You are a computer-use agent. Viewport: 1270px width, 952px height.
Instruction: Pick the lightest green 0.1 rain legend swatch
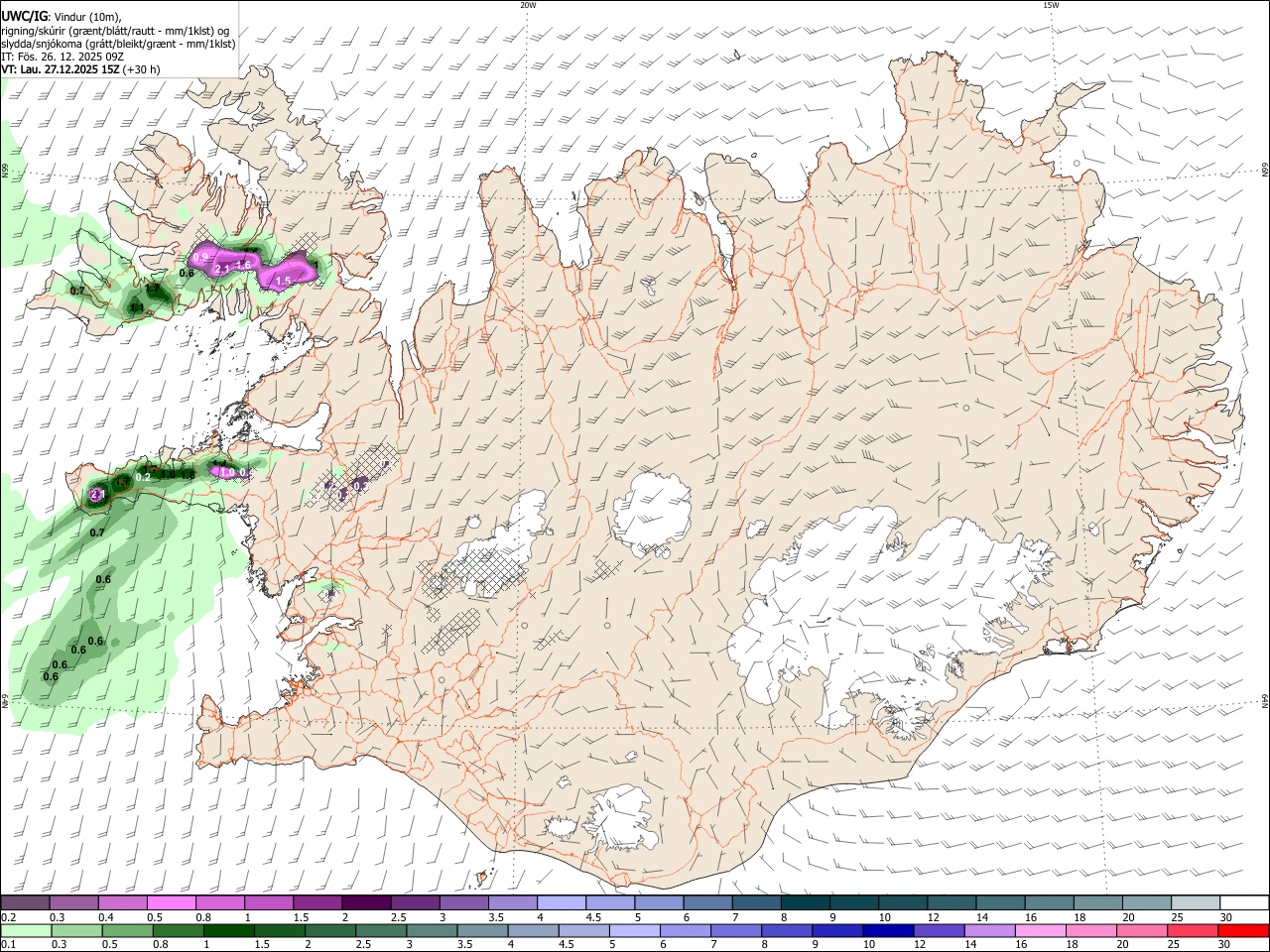25,930
